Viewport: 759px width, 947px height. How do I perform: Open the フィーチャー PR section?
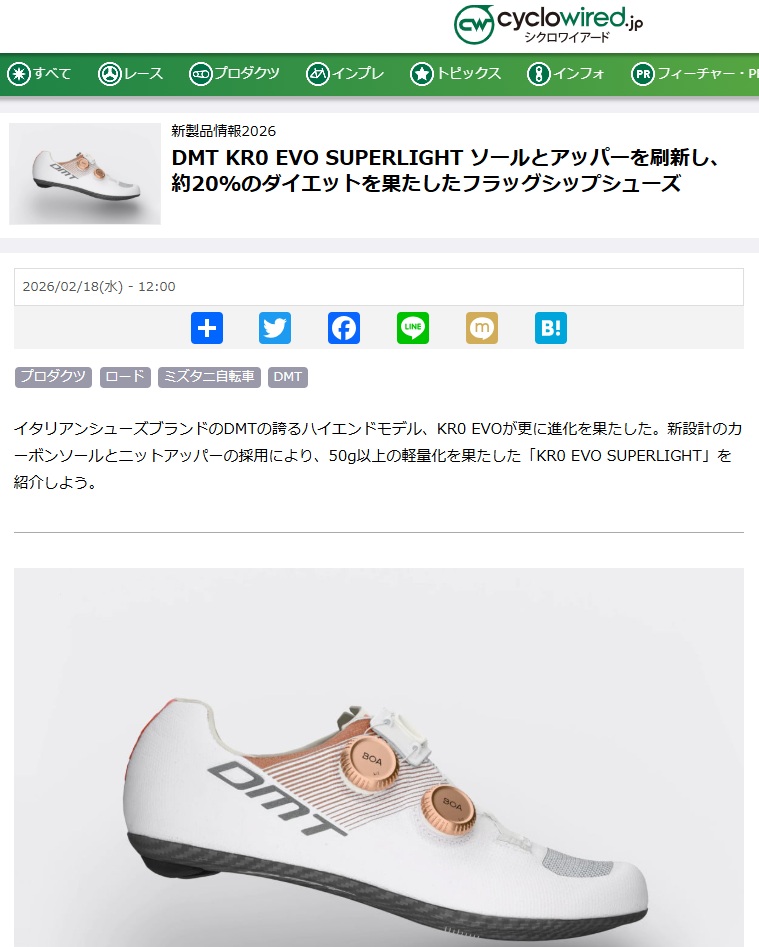coord(695,74)
